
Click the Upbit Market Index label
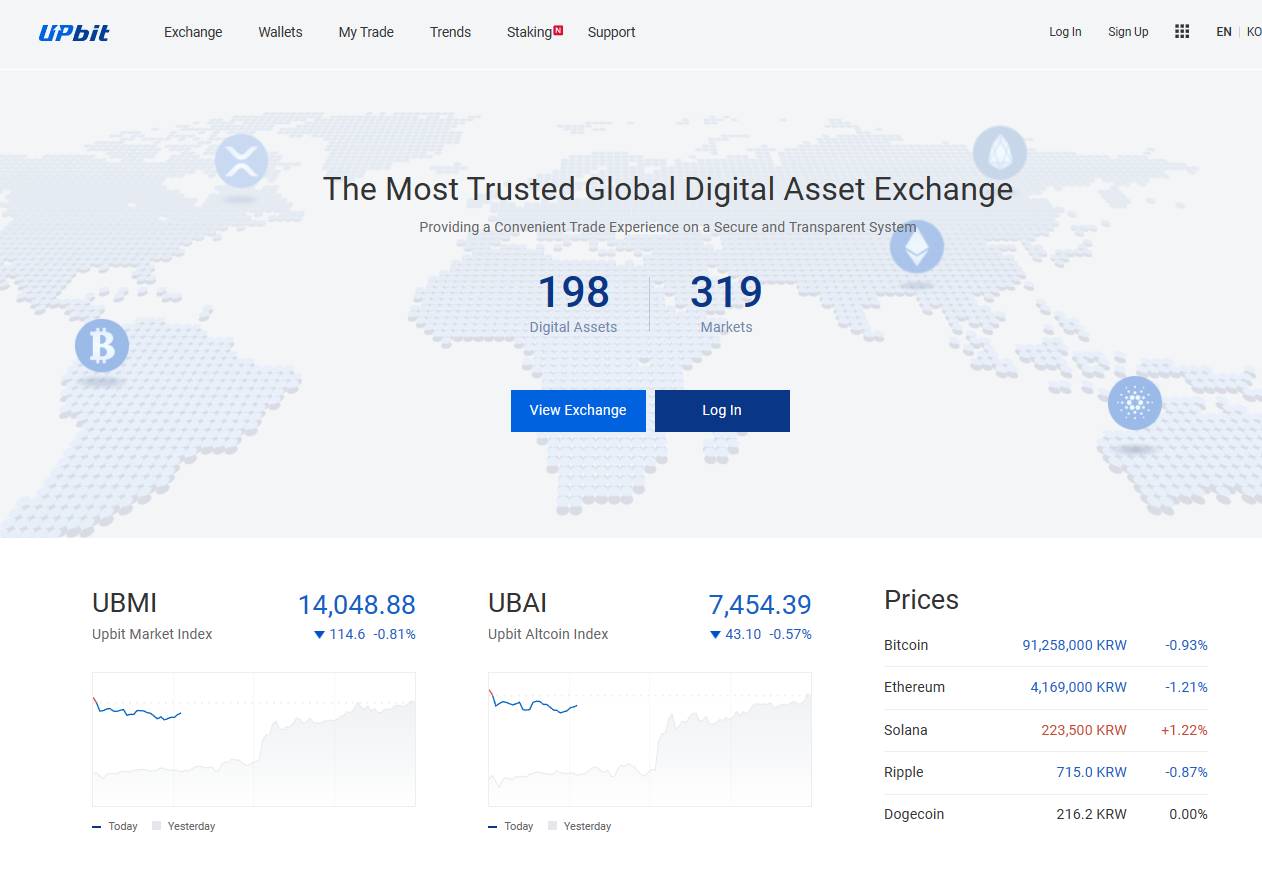152,634
